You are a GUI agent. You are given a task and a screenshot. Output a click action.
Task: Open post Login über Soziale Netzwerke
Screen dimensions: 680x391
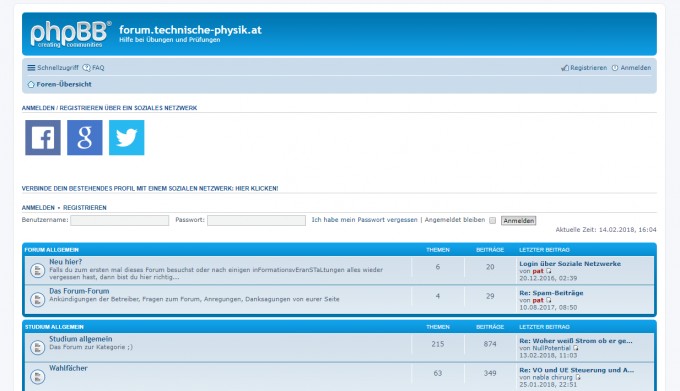(x=570, y=264)
